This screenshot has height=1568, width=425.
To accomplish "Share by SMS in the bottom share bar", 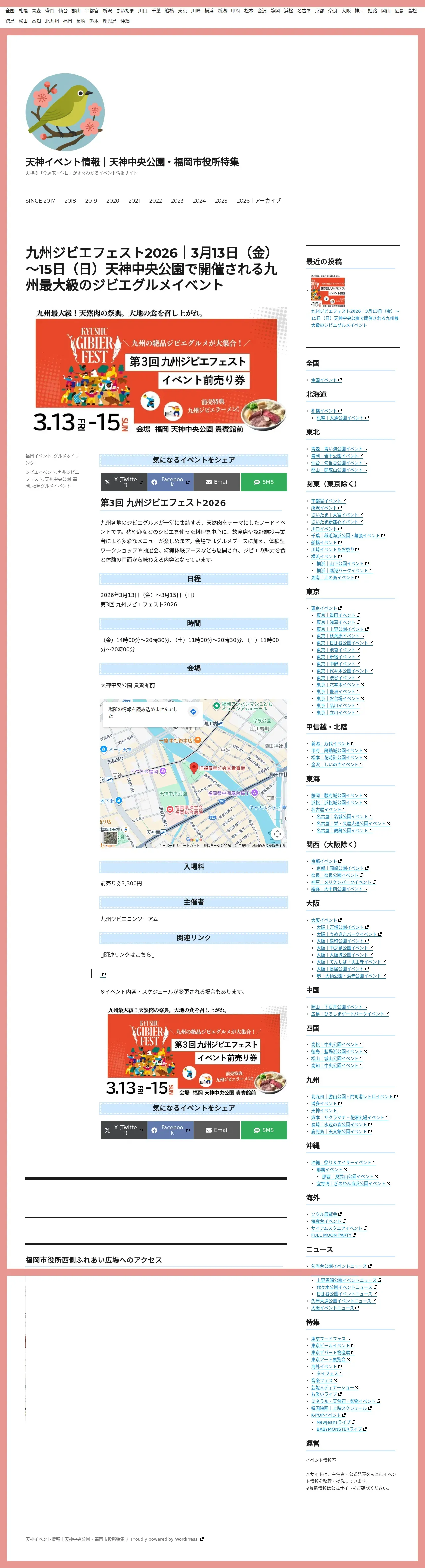I will tap(264, 1130).
